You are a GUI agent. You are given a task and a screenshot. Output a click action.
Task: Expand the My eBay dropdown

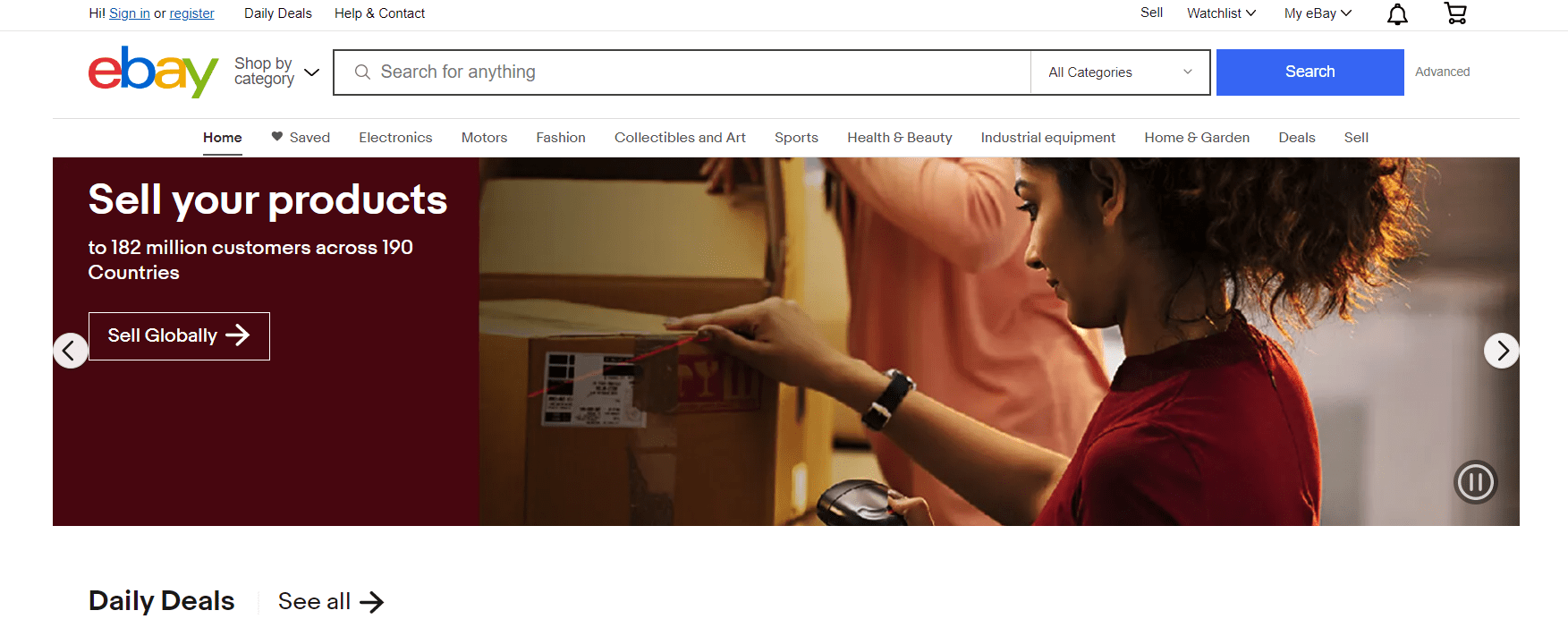coord(1318,13)
